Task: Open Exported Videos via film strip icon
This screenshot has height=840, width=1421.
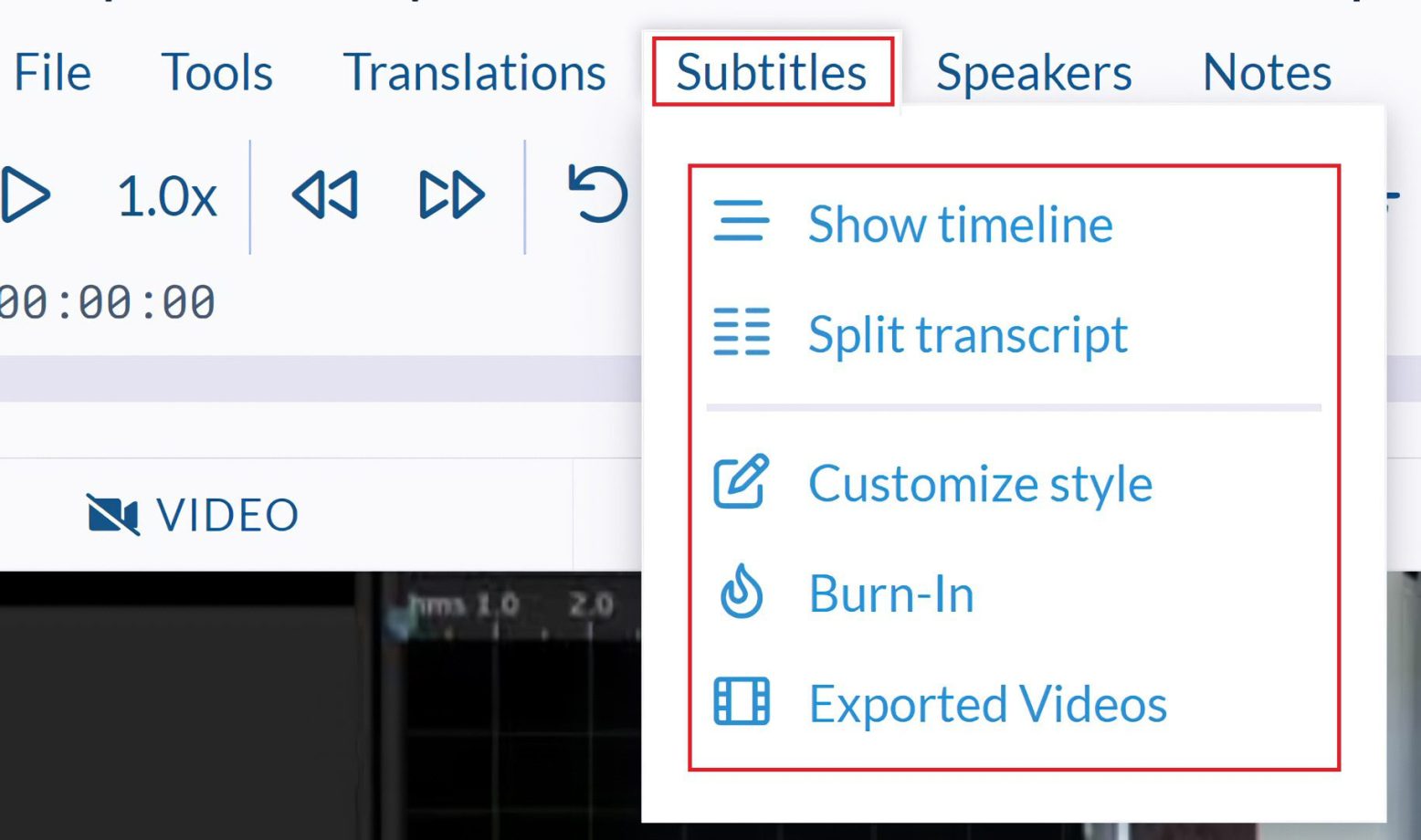Action: (740, 703)
